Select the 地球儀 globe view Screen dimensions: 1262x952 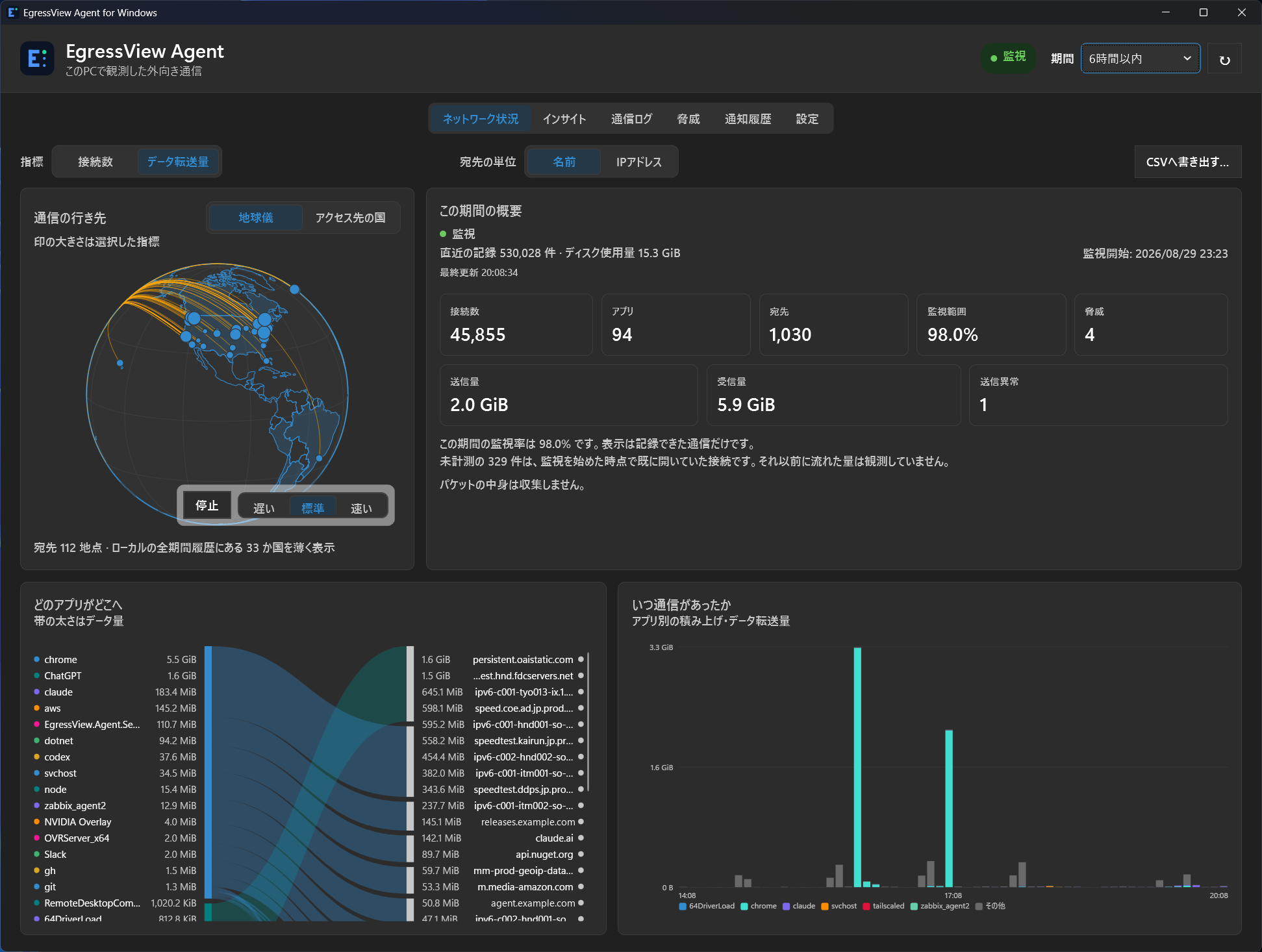pos(255,218)
